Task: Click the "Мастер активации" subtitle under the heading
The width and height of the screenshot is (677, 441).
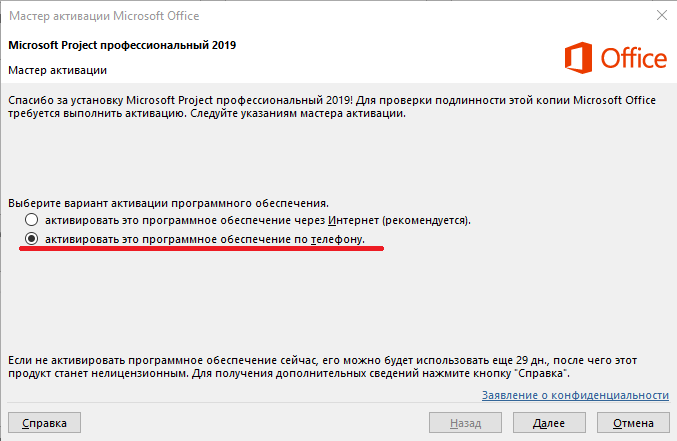Action: 57,70
